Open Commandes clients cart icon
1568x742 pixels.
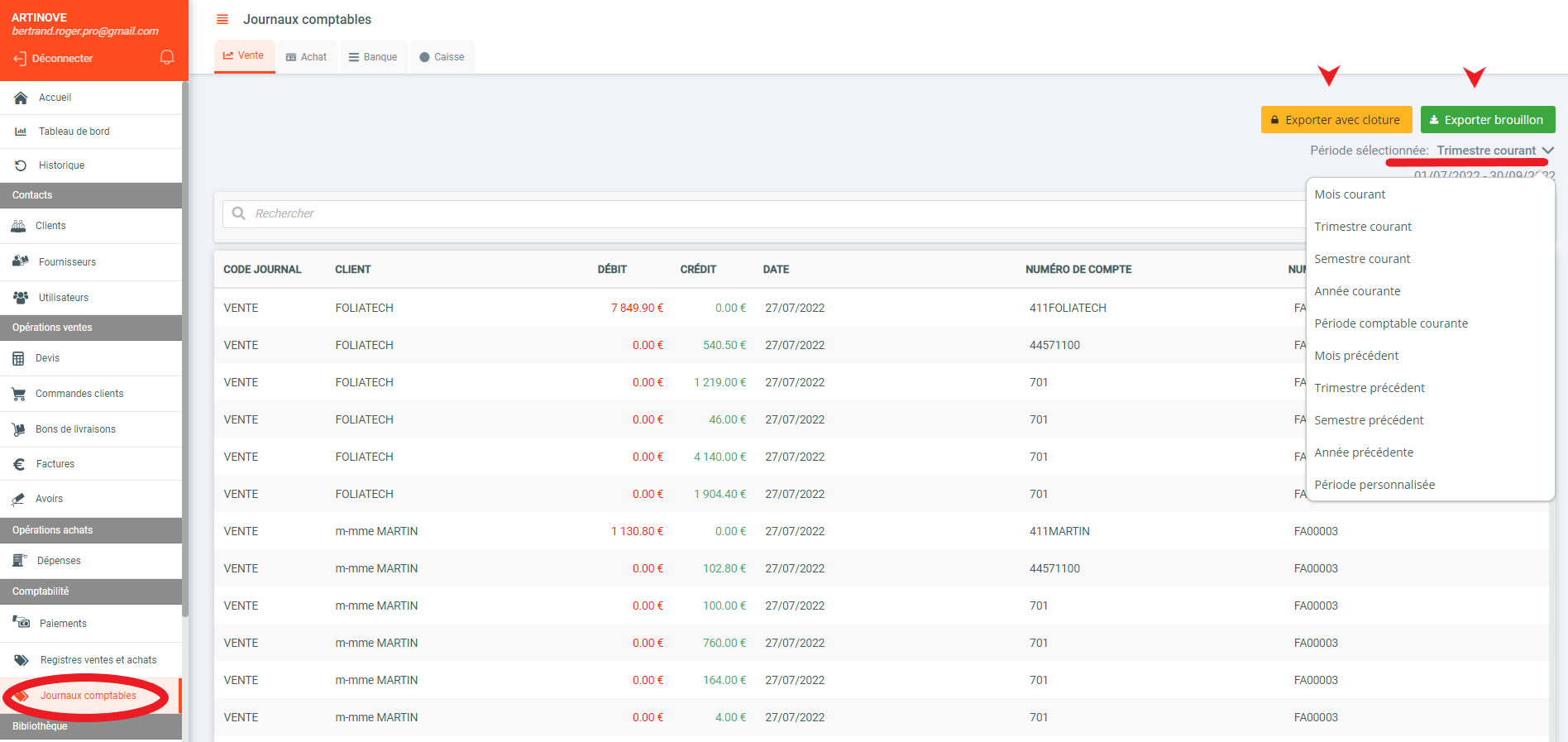(x=19, y=394)
